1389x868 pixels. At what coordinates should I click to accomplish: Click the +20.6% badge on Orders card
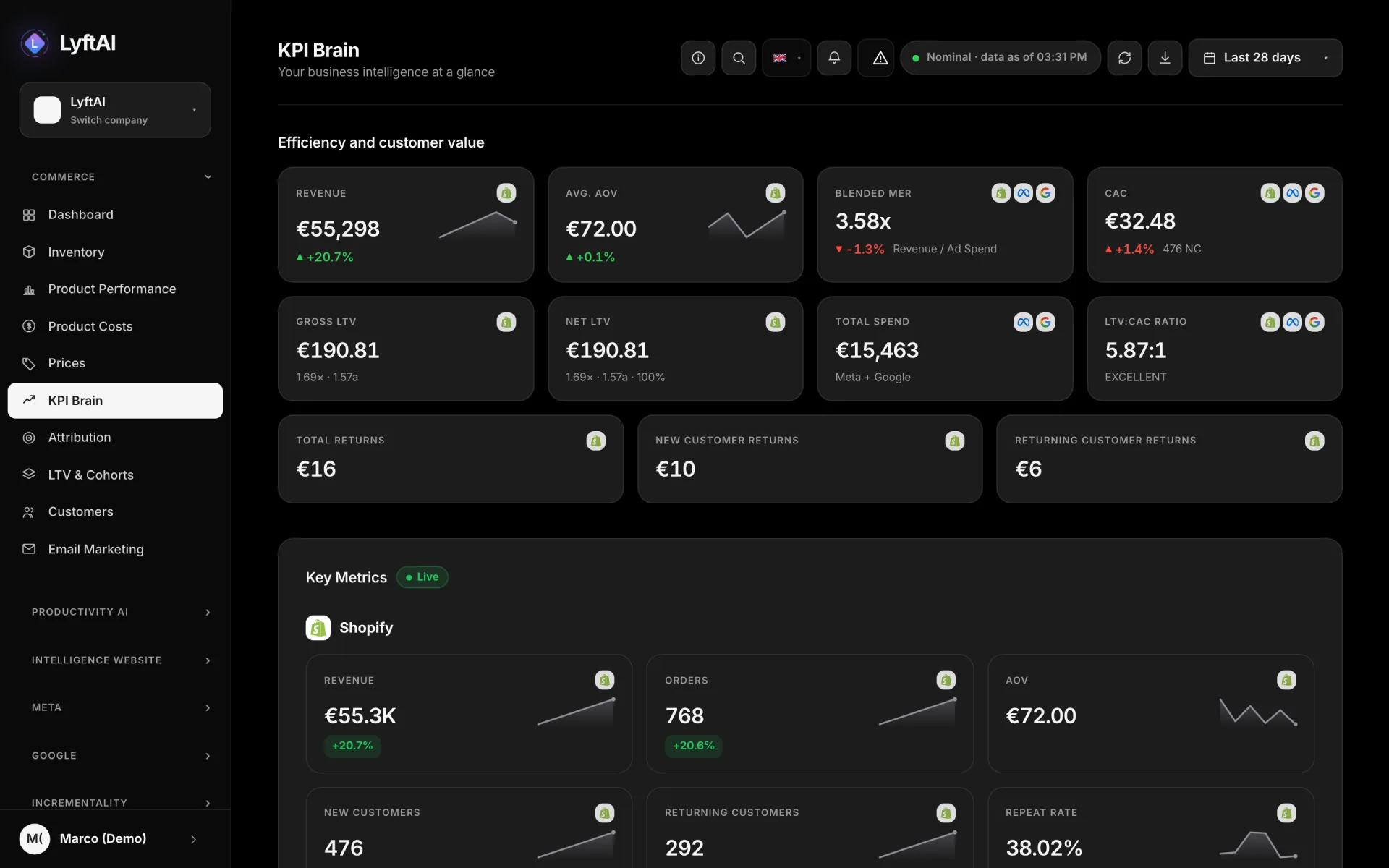[x=694, y=746]
